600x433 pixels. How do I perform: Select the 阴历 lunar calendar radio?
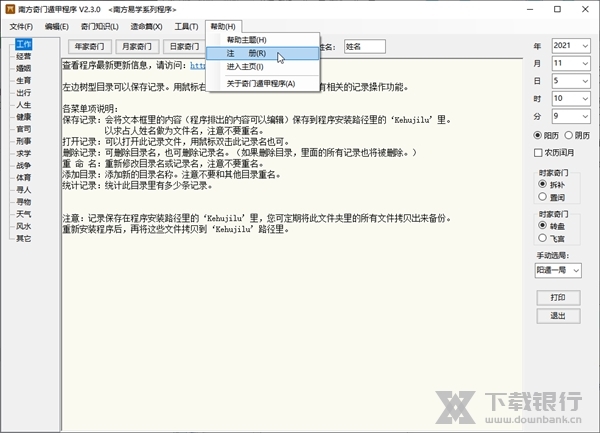[x=569, y=135]
